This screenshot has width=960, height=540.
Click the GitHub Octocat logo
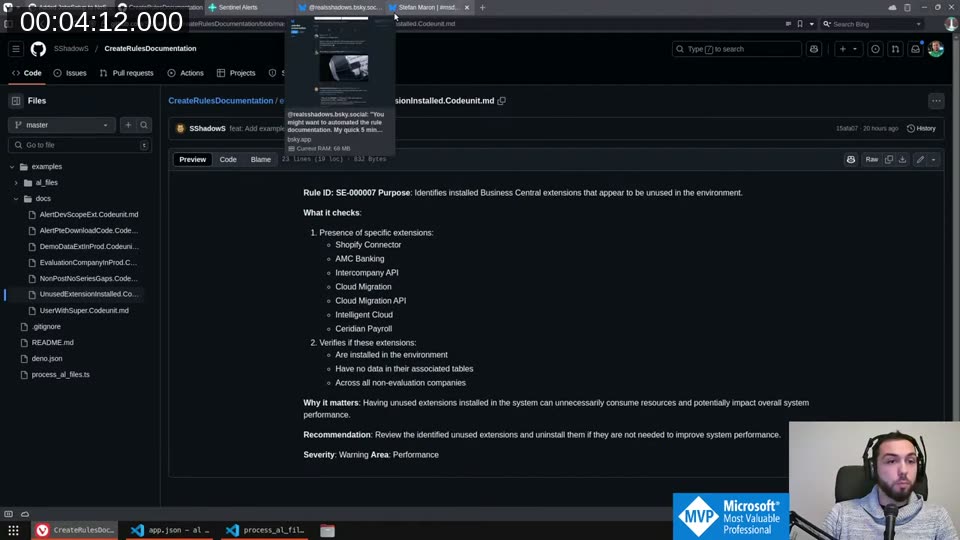38,49
